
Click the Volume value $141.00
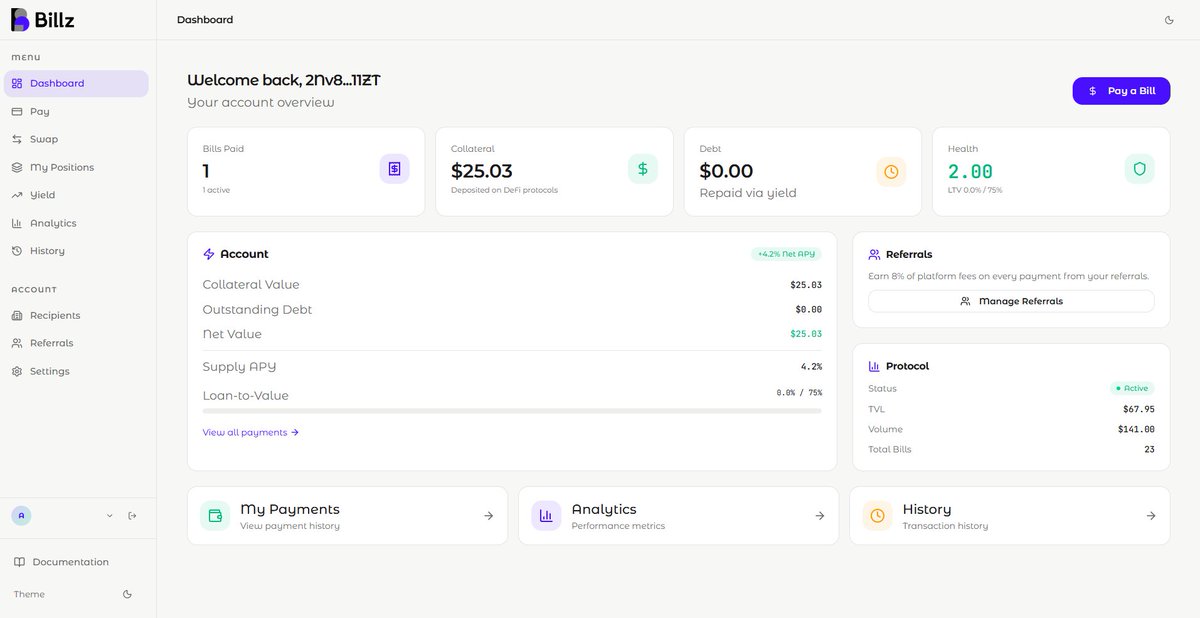1136,429
